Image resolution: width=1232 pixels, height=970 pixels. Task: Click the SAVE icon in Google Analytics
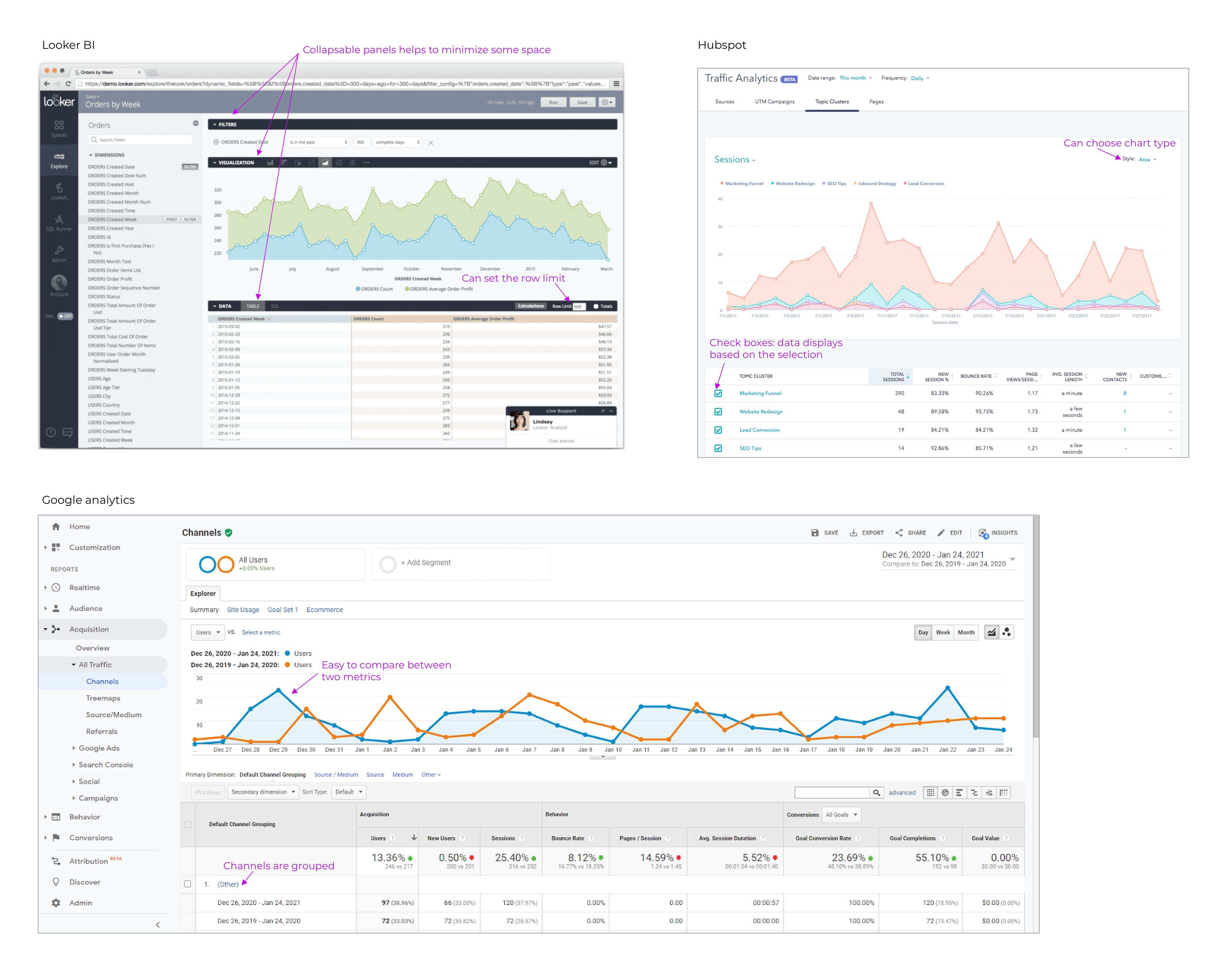(x=815, y=533)
